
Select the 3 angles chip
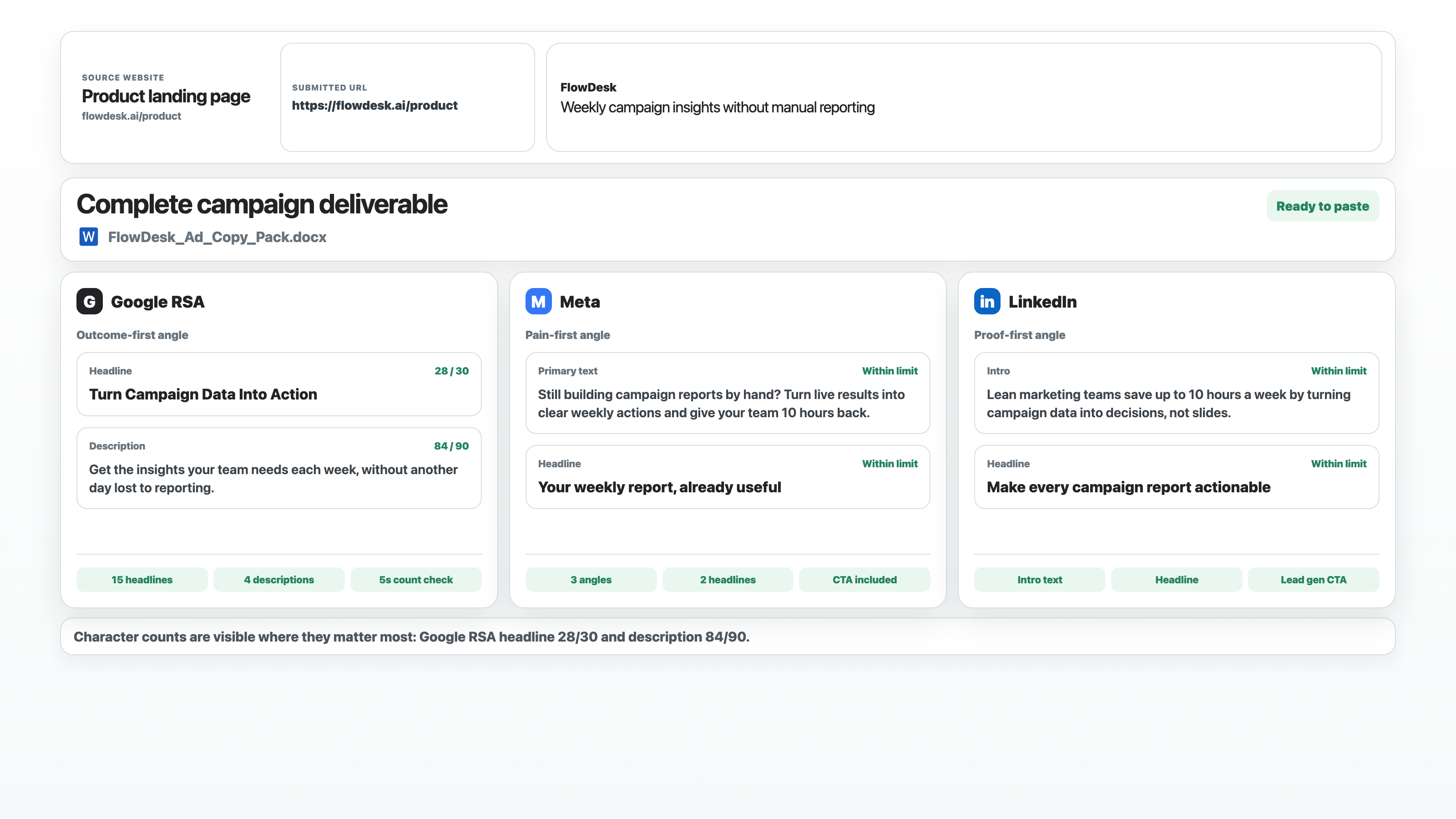pyautogui.click(x=591, y=579)
